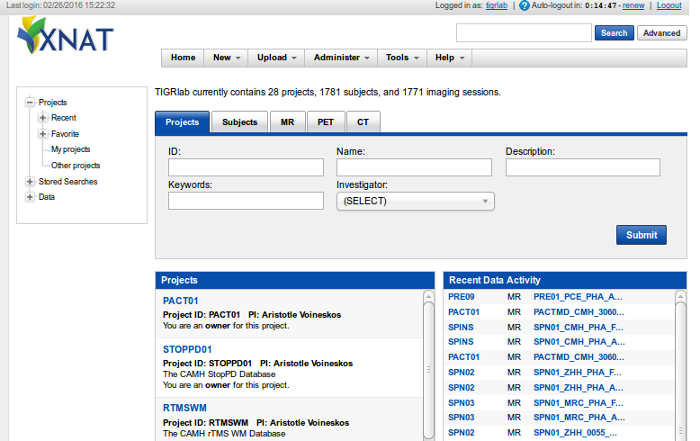The image size is (700, 441).
Task: Click the 'Project ID: PACT01' text
Action: click(201, 315)
